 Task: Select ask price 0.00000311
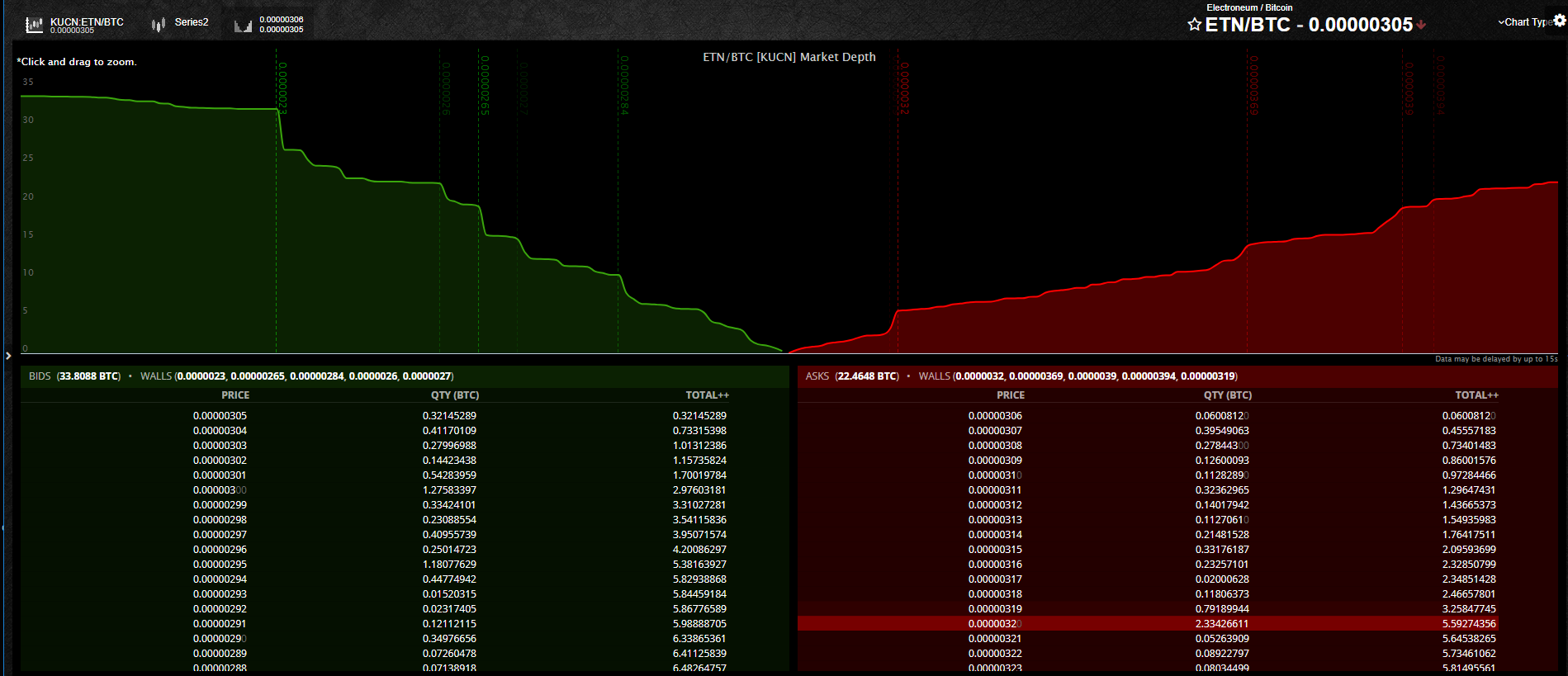(995, 490)
